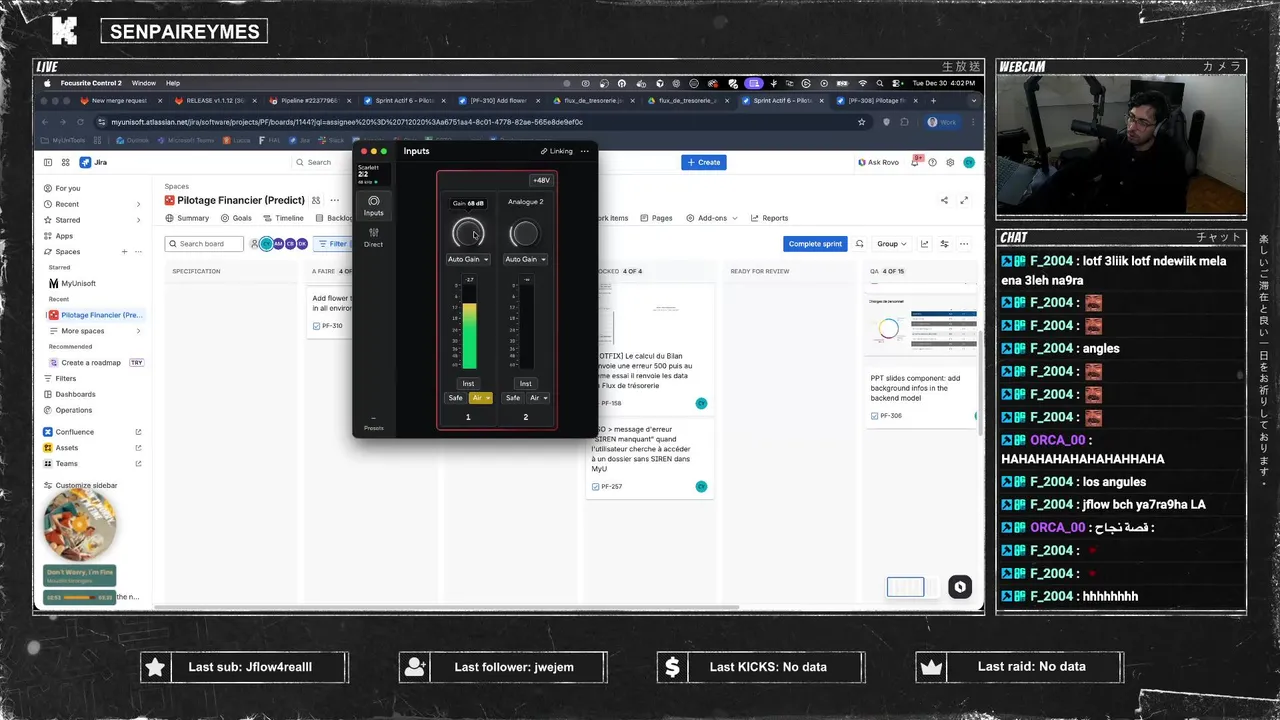Viewport: 1280px width, 720px height.
Task: Open the Group dropdown on board
Action: [x=890, y=244]
